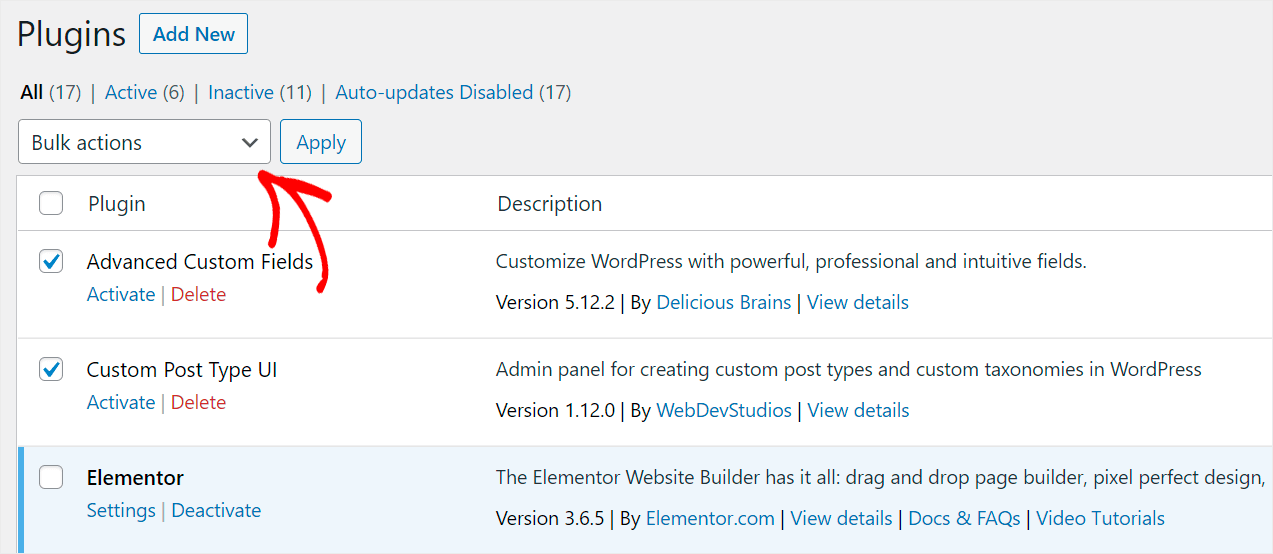Click the Advanced Custom Fields plugin name
Viewport: 1273px width, 554px height.
[200, 262]
